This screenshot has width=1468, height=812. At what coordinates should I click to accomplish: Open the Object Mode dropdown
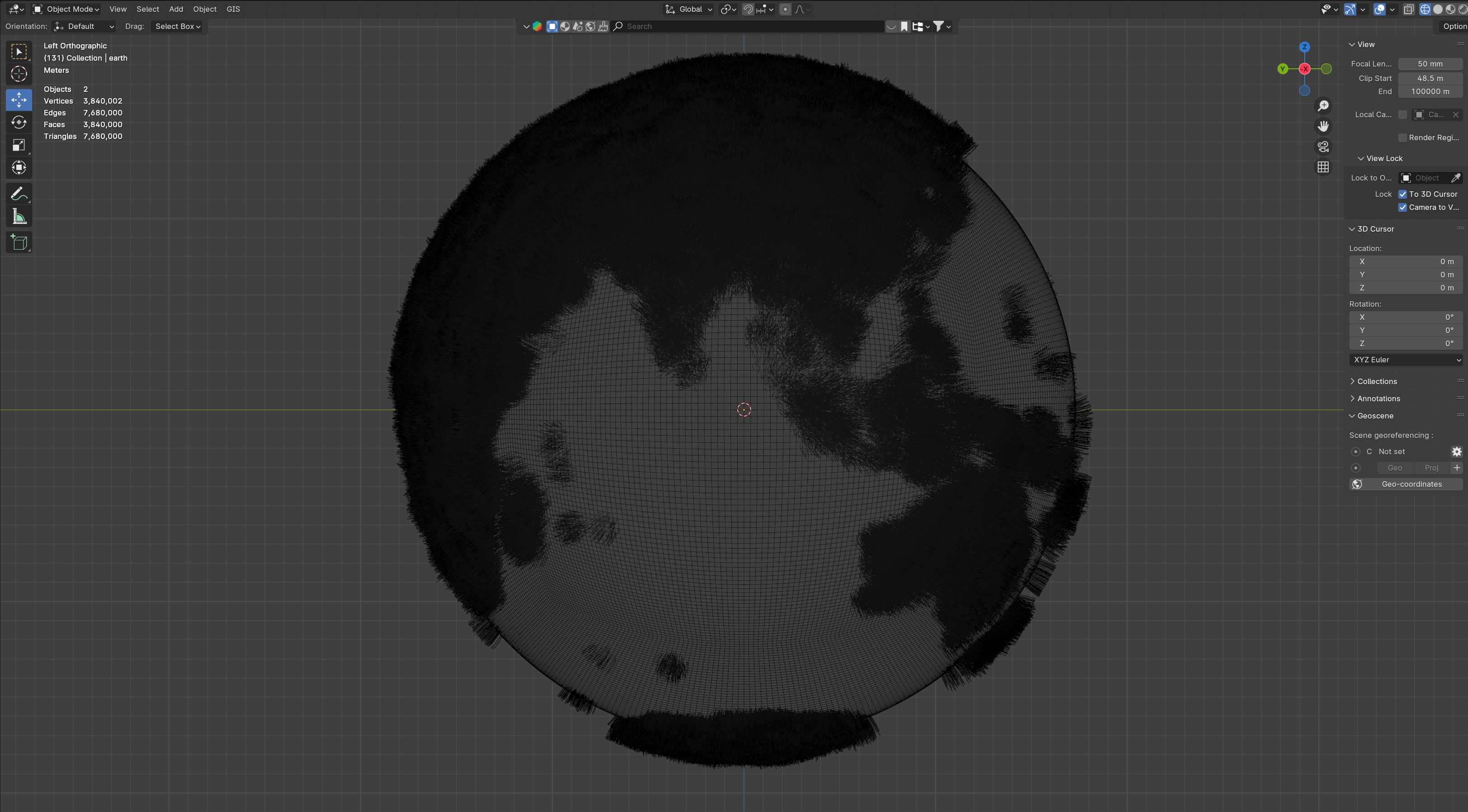[66, 9]
